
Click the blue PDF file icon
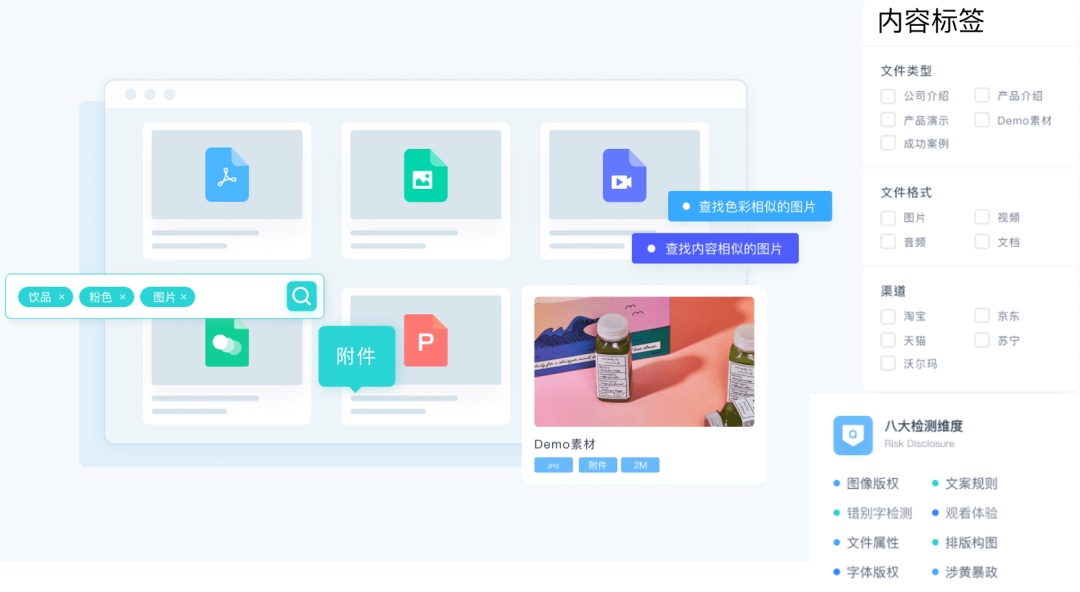tap(227, 175)
